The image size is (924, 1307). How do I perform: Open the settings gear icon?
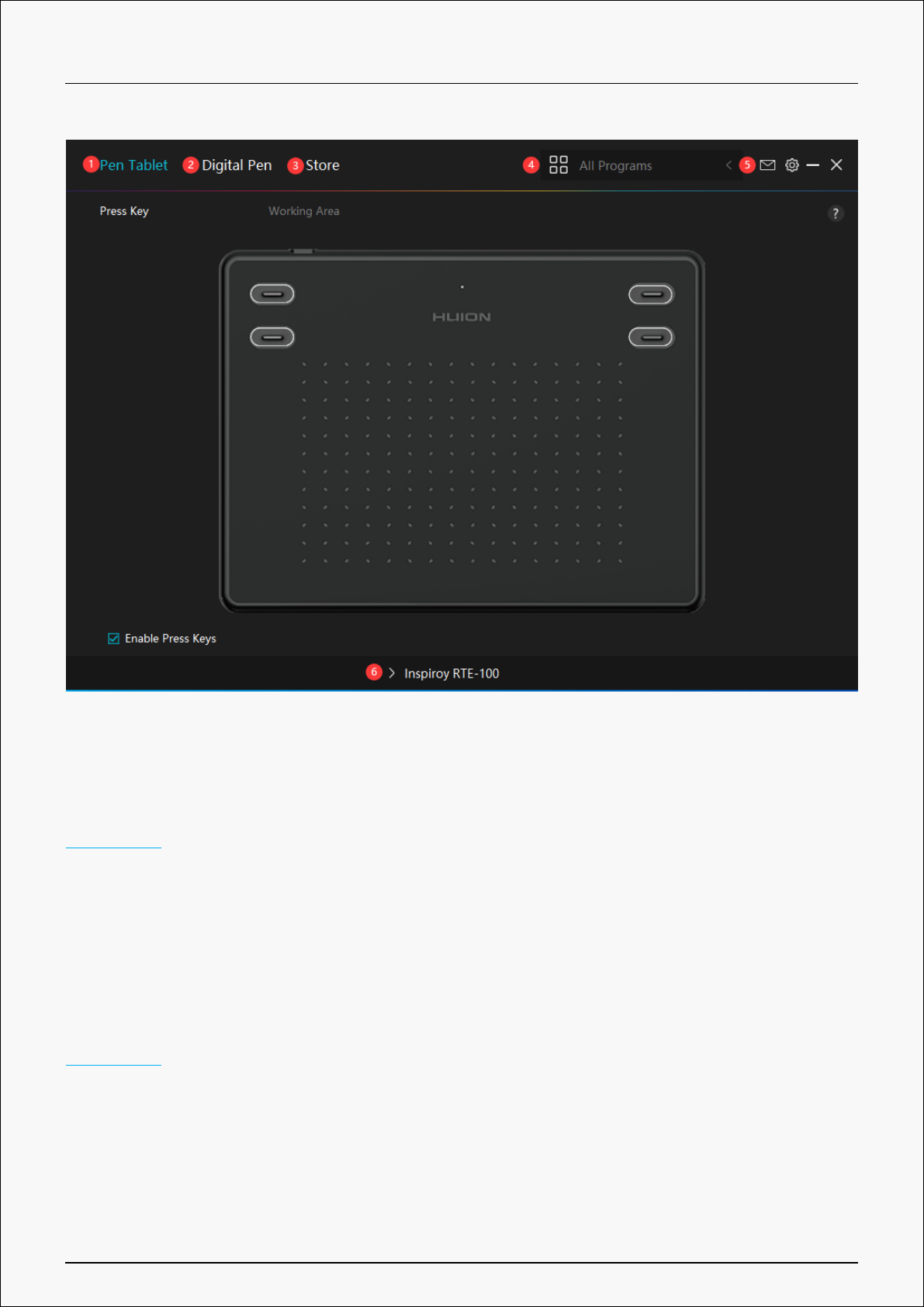tap(791, 165)
